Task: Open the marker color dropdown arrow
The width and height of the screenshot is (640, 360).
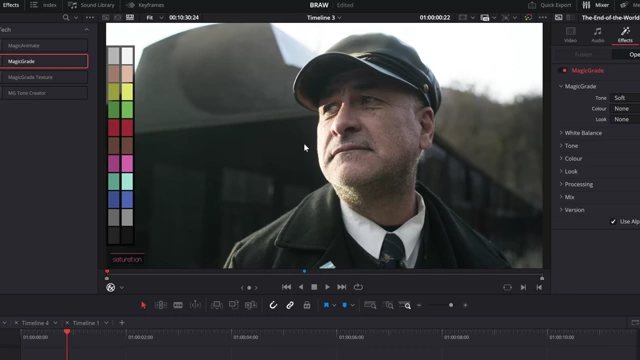Action: (353, 305)
